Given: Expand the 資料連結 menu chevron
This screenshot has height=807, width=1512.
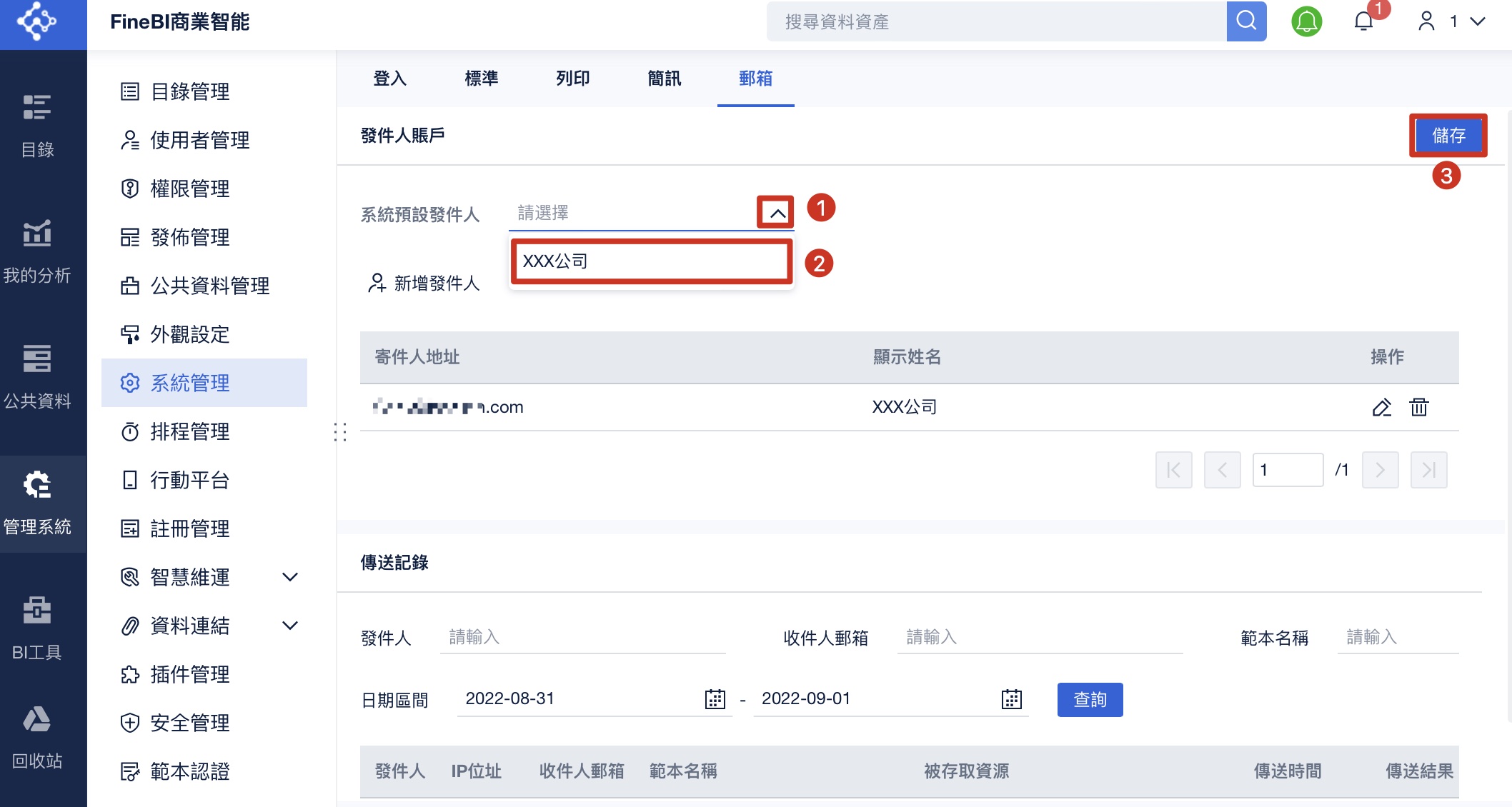Looking at the screenshot, I should tap(289, 626).
